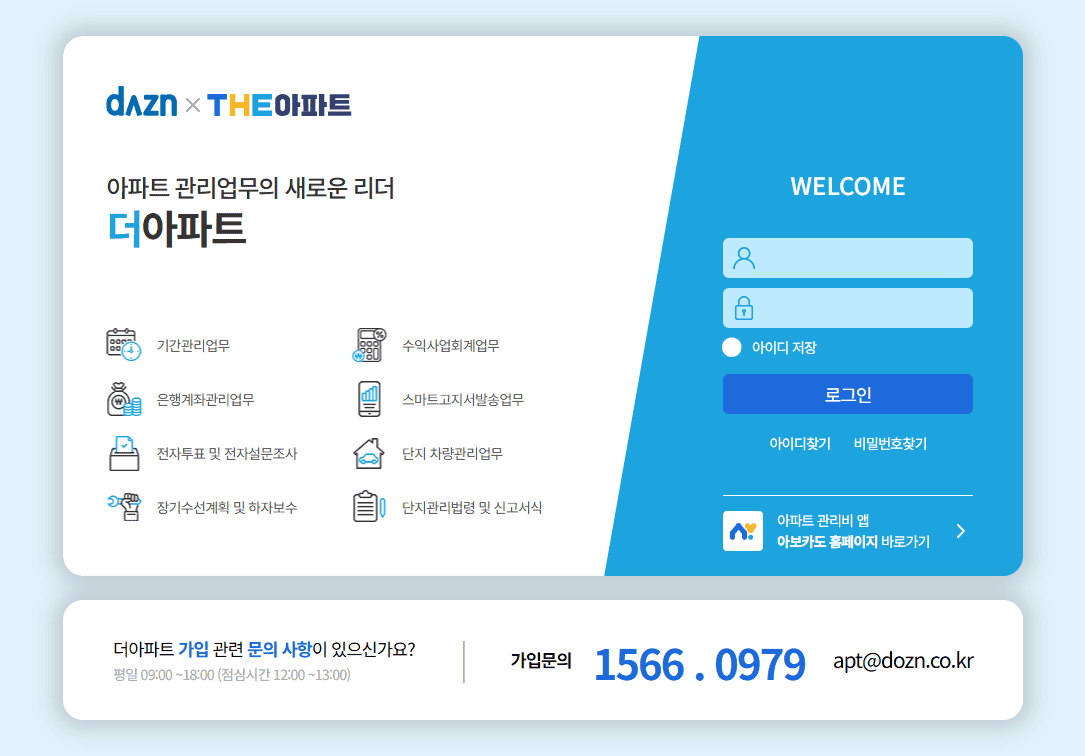
Task: Select the 단지관리법령 및 신고서식 document icon
Action: tap(368, 506)
